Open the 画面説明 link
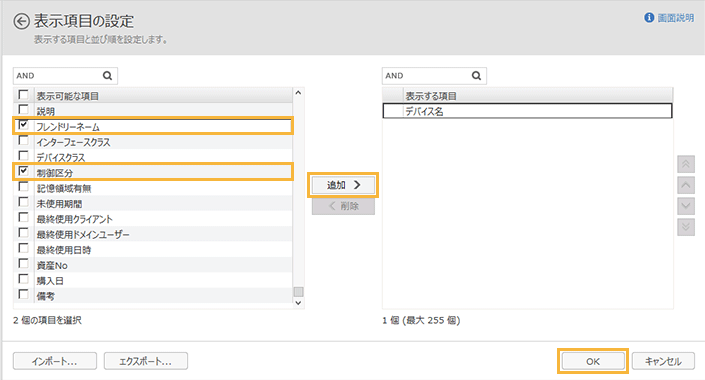Viewport: 705px width, 380px height. pos(676,18)
